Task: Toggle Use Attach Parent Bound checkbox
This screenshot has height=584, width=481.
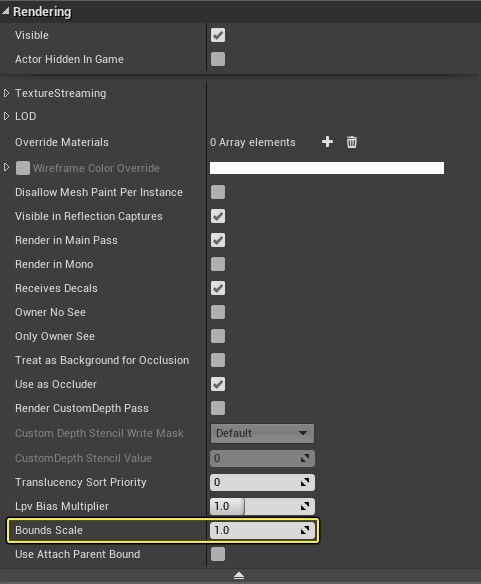Action: click(x=218, y=554)
